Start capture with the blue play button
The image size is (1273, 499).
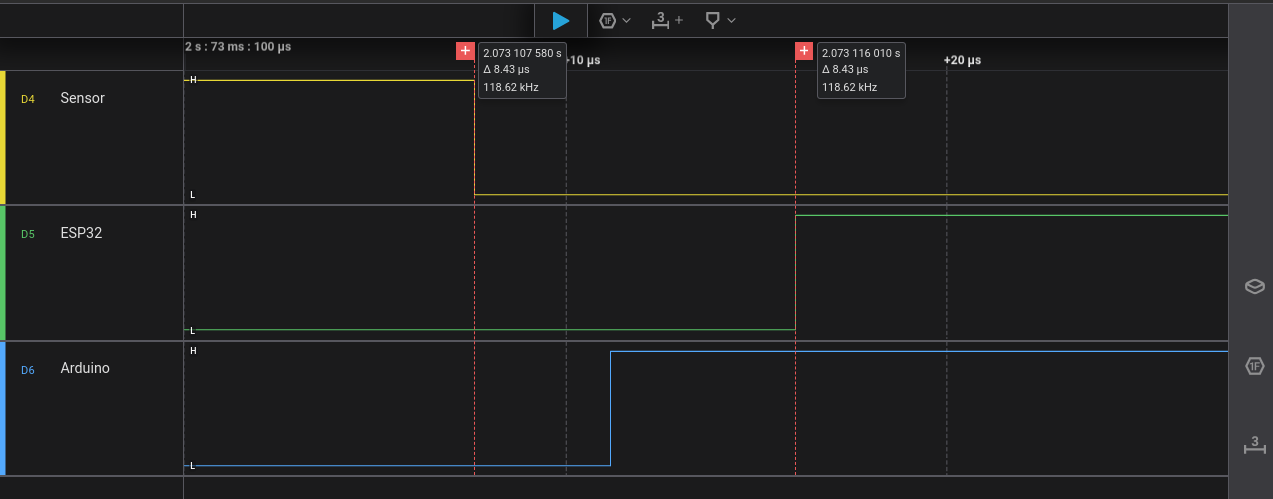[561, 20]
